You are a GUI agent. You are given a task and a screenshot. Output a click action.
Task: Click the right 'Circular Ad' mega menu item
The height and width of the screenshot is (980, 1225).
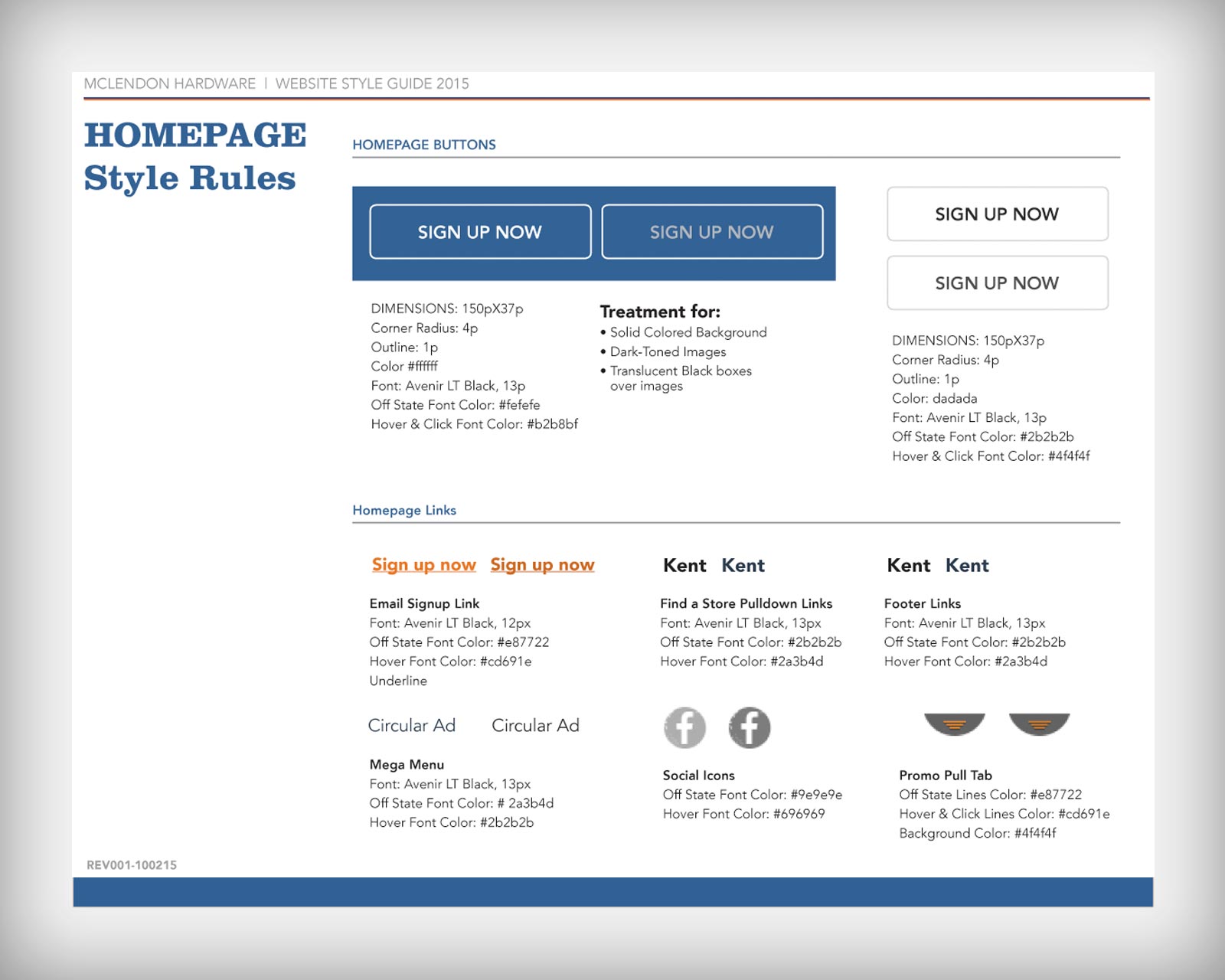pyautogui.click(x=535, y=725)
